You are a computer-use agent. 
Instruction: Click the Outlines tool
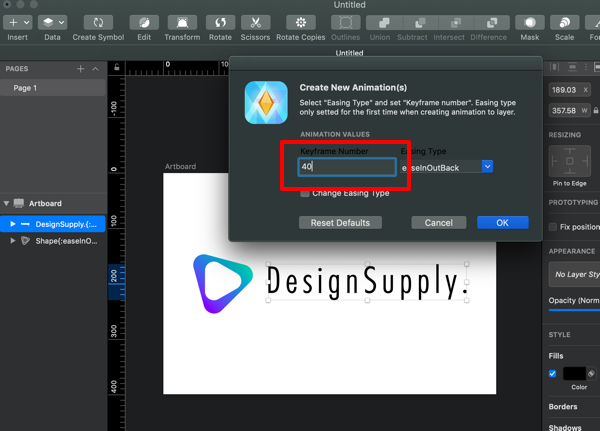tap(346, 23)
